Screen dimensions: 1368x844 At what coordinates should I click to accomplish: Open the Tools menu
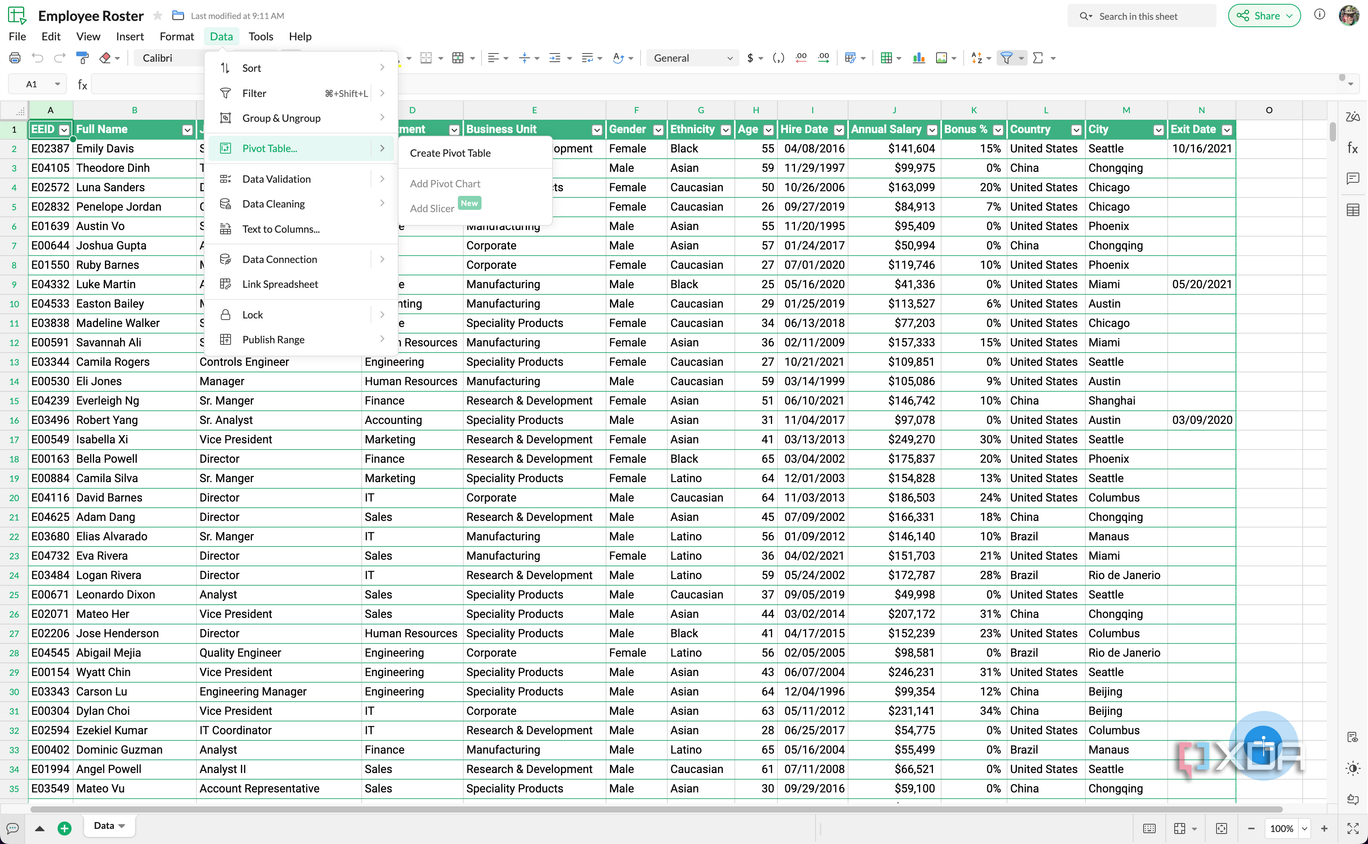click(x=261, y=36)
